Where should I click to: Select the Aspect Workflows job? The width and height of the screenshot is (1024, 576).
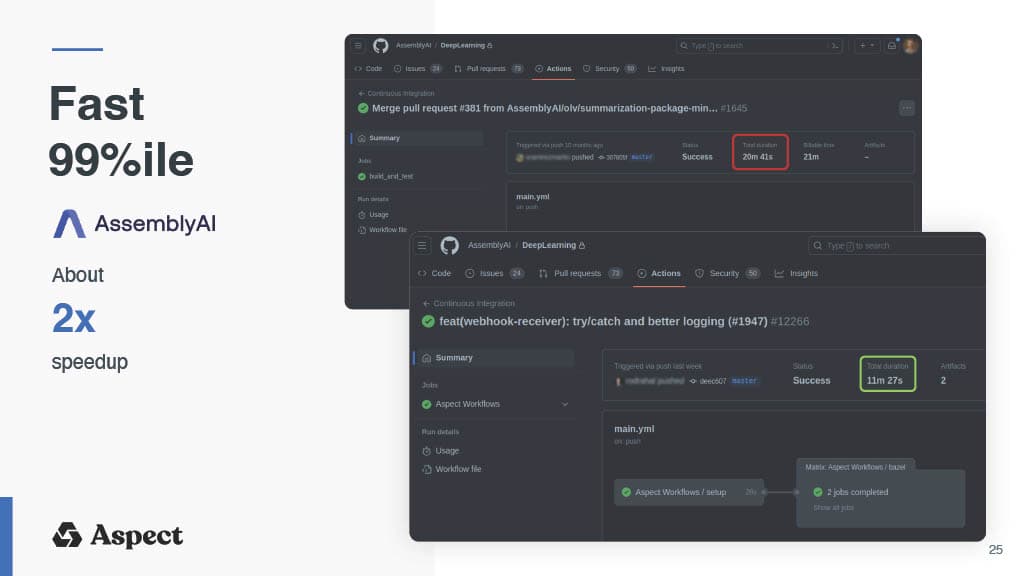point(468,404)
